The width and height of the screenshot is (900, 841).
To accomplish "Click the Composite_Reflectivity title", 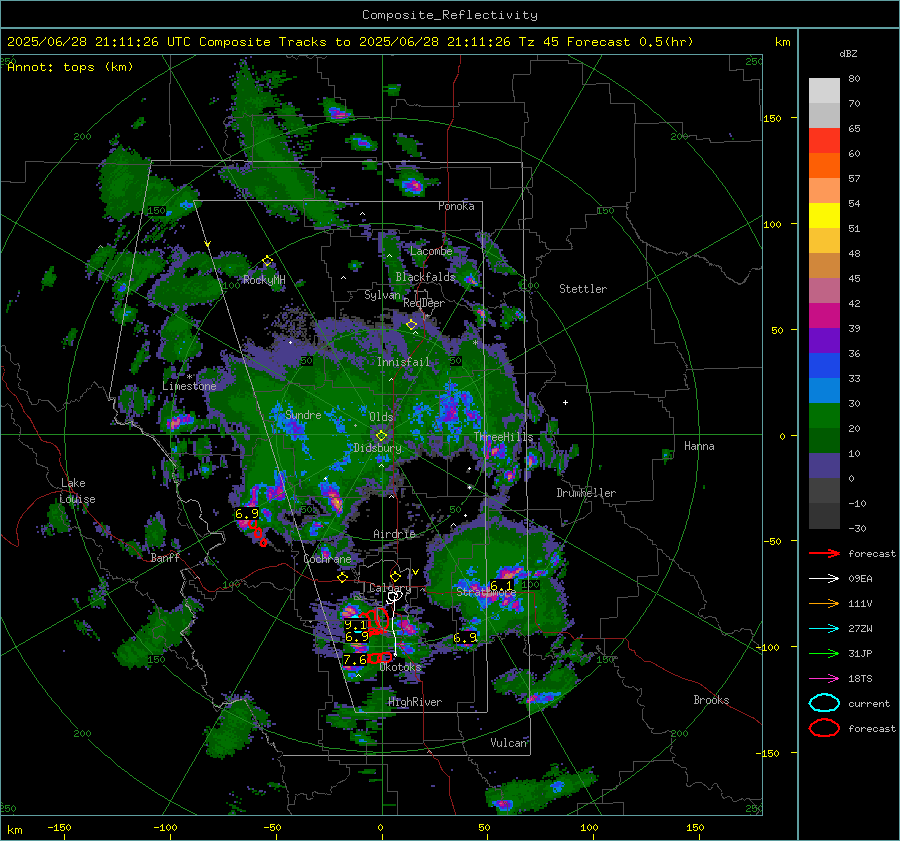I will point(449,15).
